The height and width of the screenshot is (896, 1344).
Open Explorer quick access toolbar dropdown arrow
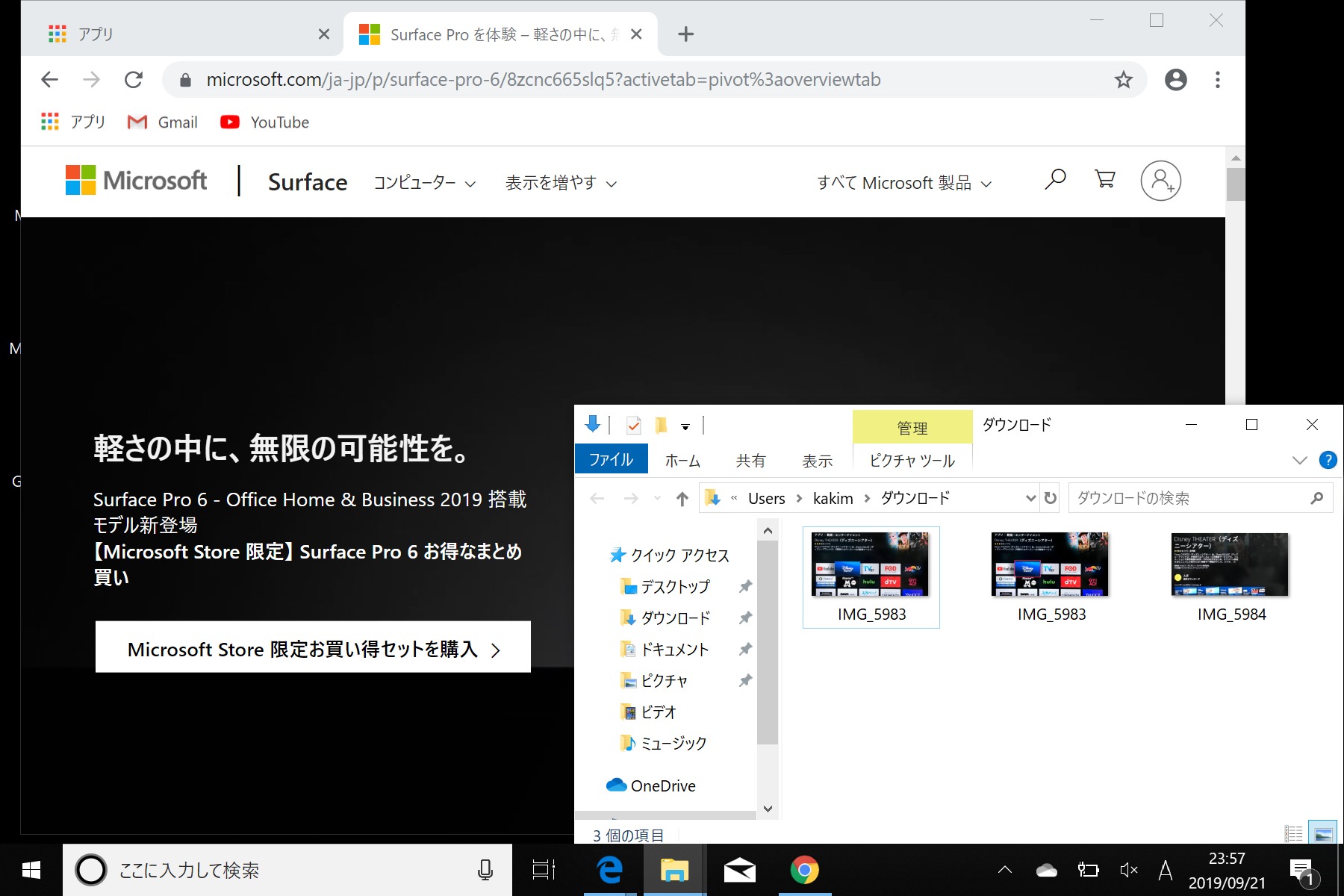click(x=685, y=427)
